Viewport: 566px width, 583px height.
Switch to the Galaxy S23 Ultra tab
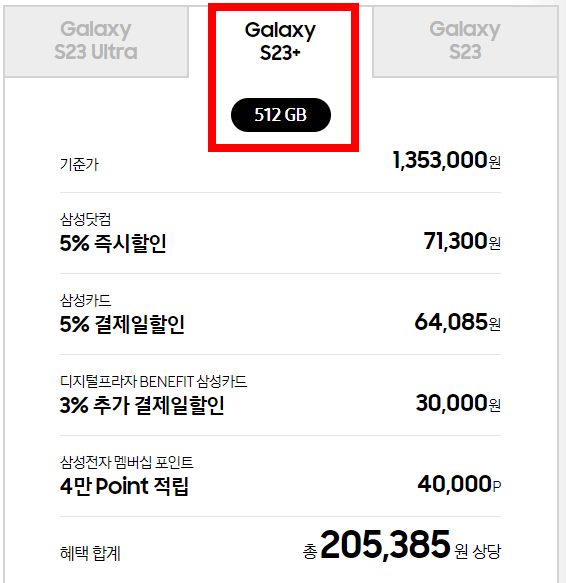96,41
